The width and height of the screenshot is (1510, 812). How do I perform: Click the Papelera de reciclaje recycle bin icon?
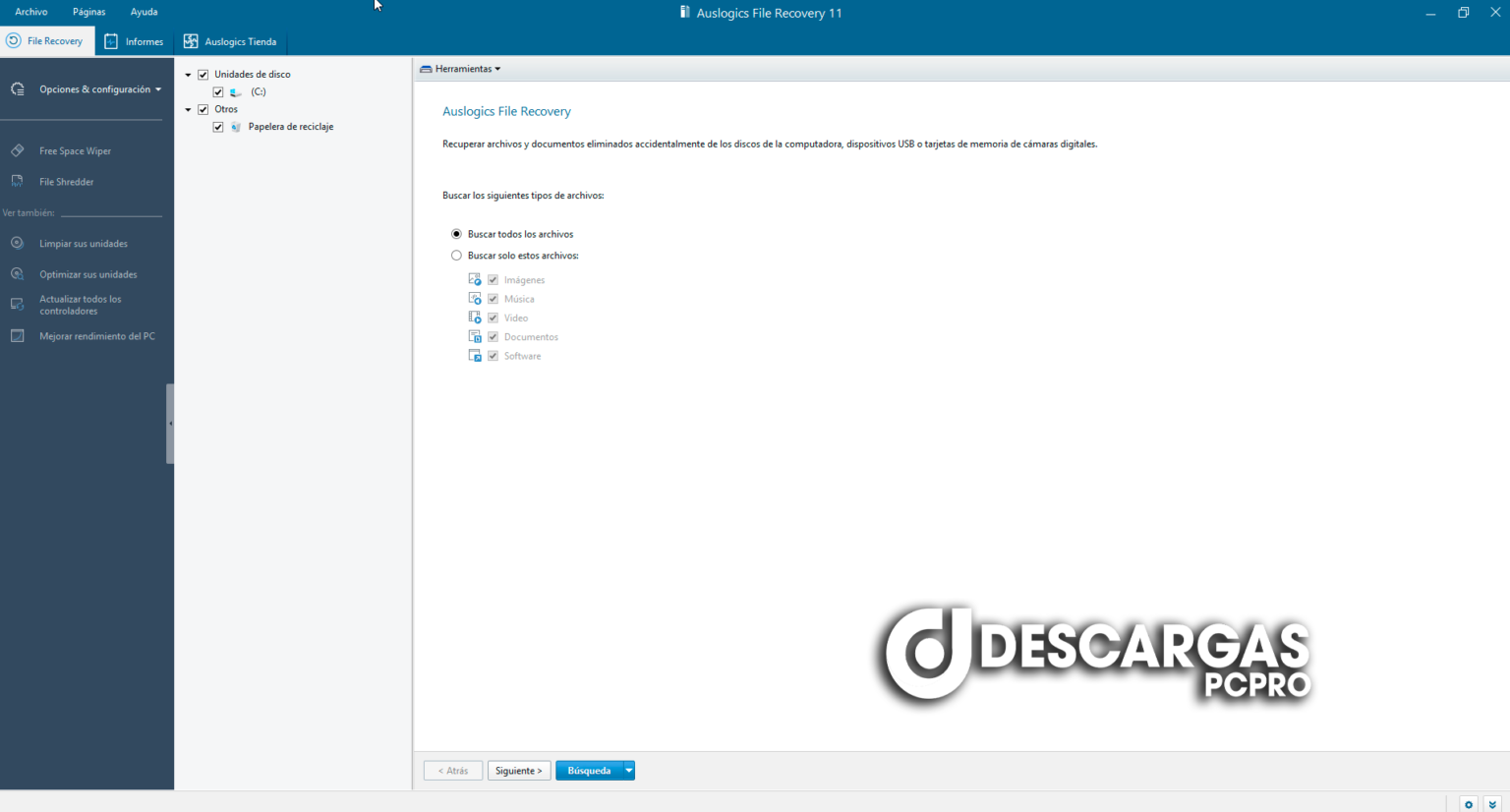point(236,127)
